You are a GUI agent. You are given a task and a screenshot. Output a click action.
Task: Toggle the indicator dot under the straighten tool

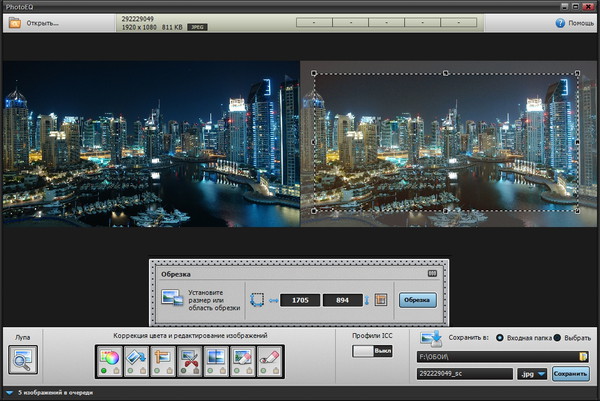[157, 370]
